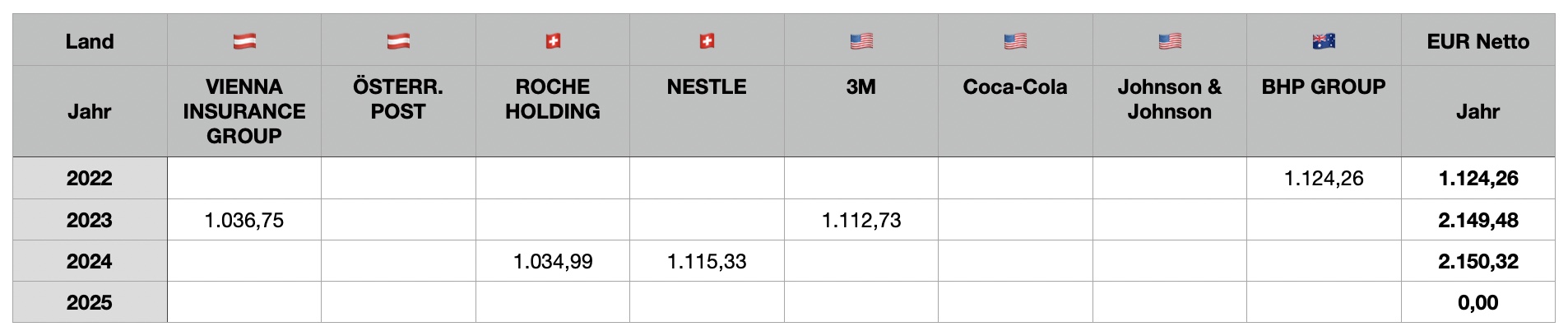Select the Swiss flag above Nestle
The width and height of the screenshot is (1568, 336).
[707, 41]
